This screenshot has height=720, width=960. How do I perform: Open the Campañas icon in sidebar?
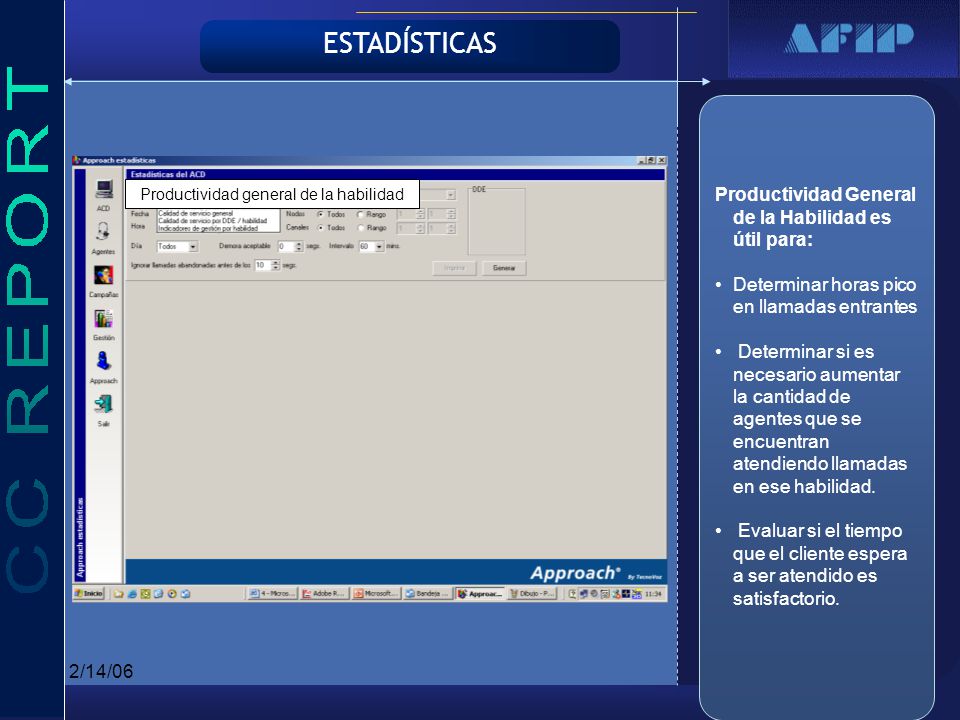103,275
